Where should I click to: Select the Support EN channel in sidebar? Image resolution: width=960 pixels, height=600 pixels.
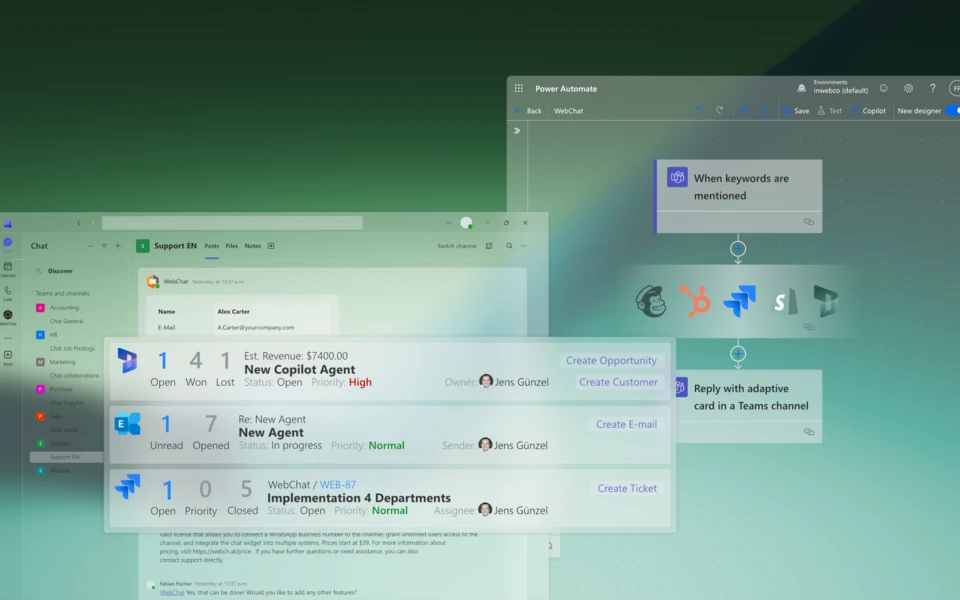click(65, 457)
